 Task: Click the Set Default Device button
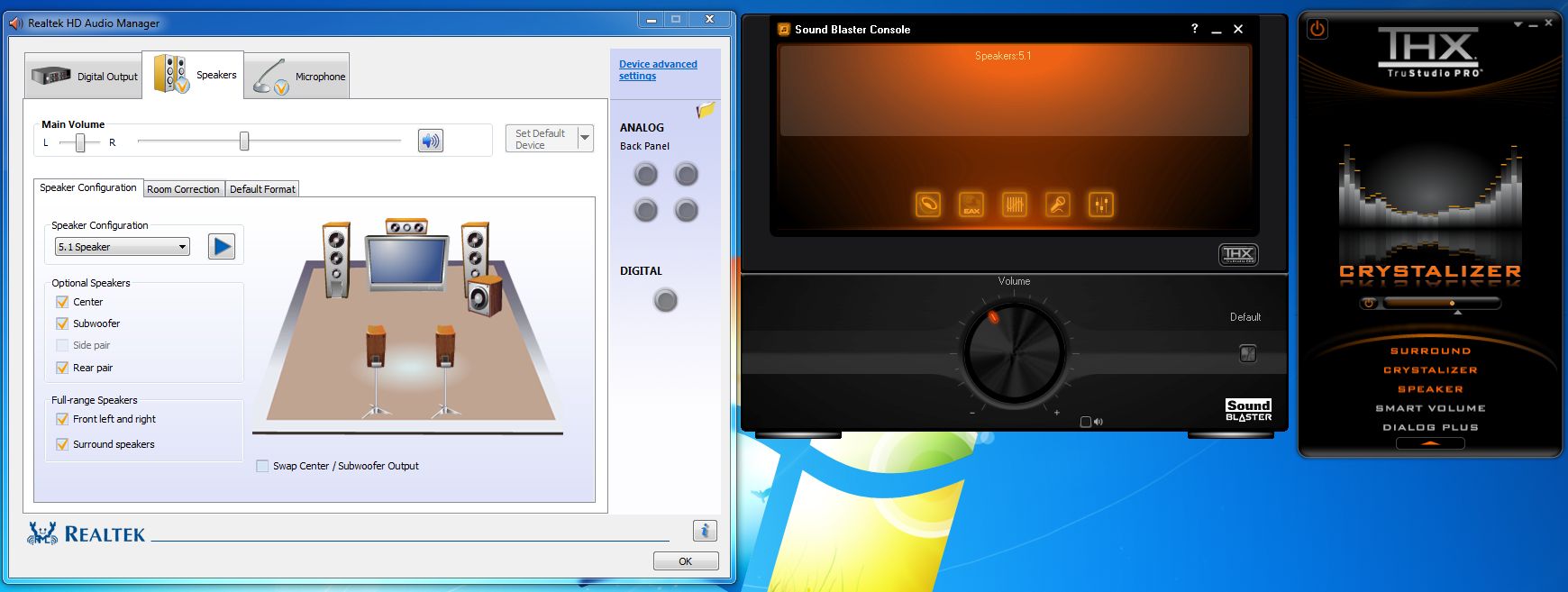pos(541,138)
